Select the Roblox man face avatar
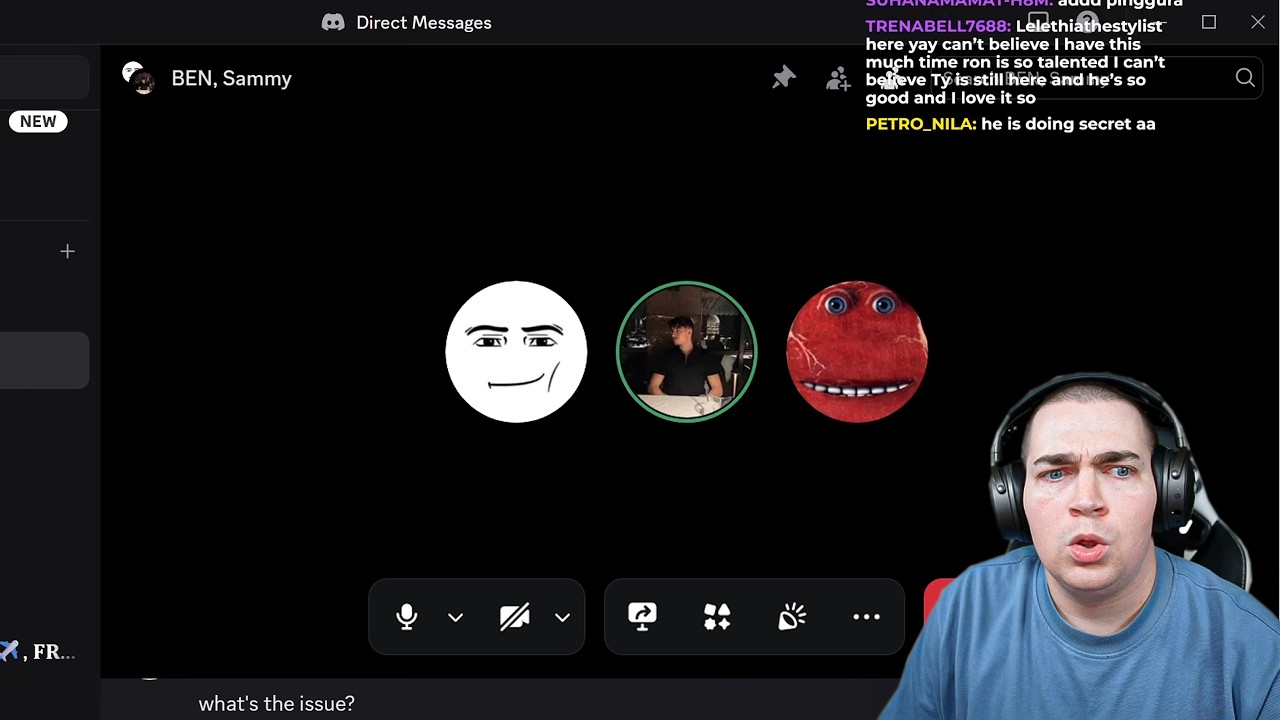This screenshot has height=720, width=1280. (516, 351)
